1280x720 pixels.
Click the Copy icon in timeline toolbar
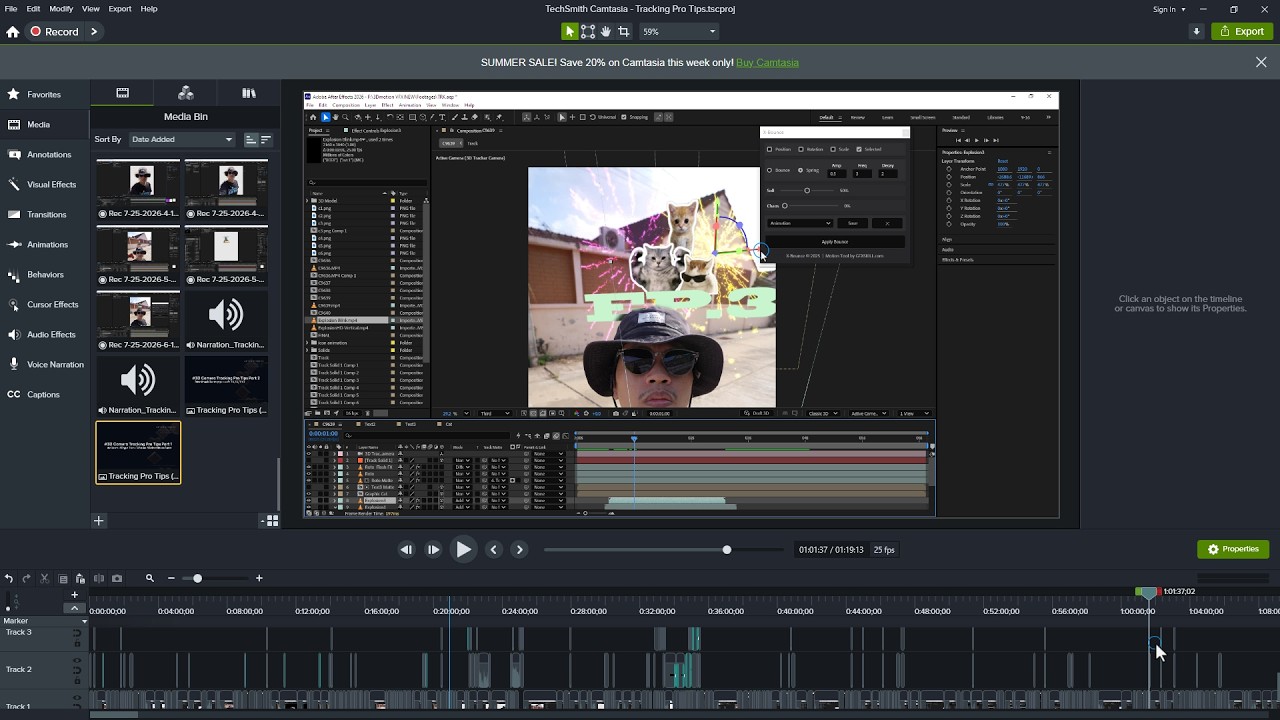[x=63, y=578]
